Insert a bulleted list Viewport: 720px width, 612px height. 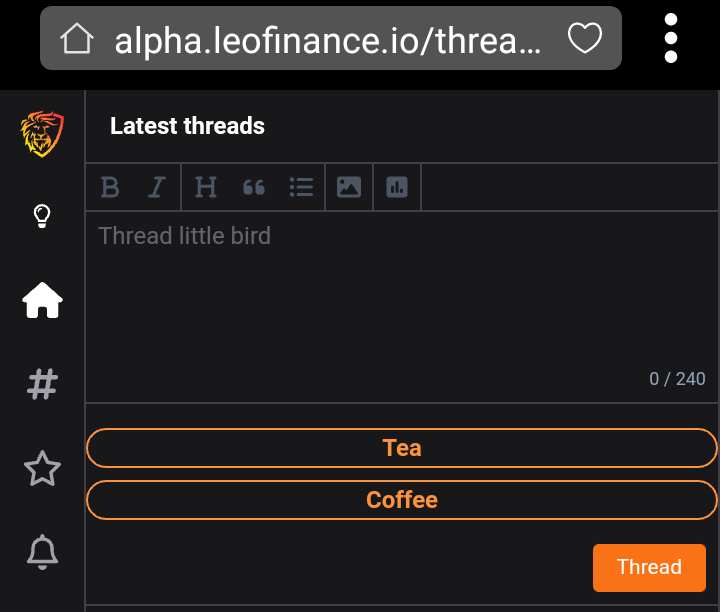301,187
